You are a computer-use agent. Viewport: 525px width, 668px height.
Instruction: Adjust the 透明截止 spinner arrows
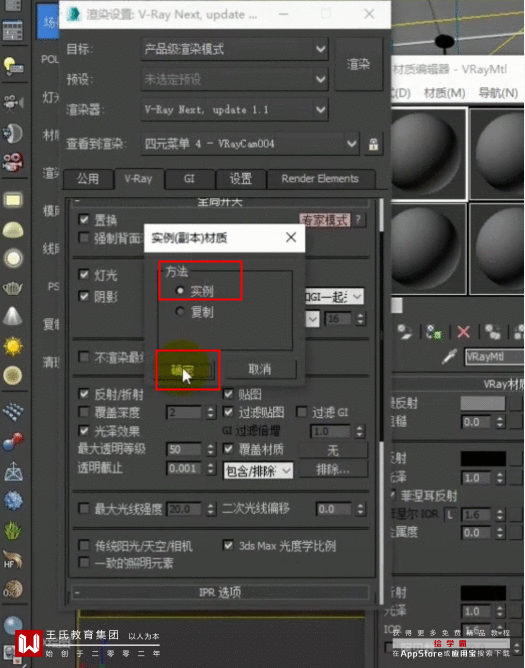click(x=211, y=468)
